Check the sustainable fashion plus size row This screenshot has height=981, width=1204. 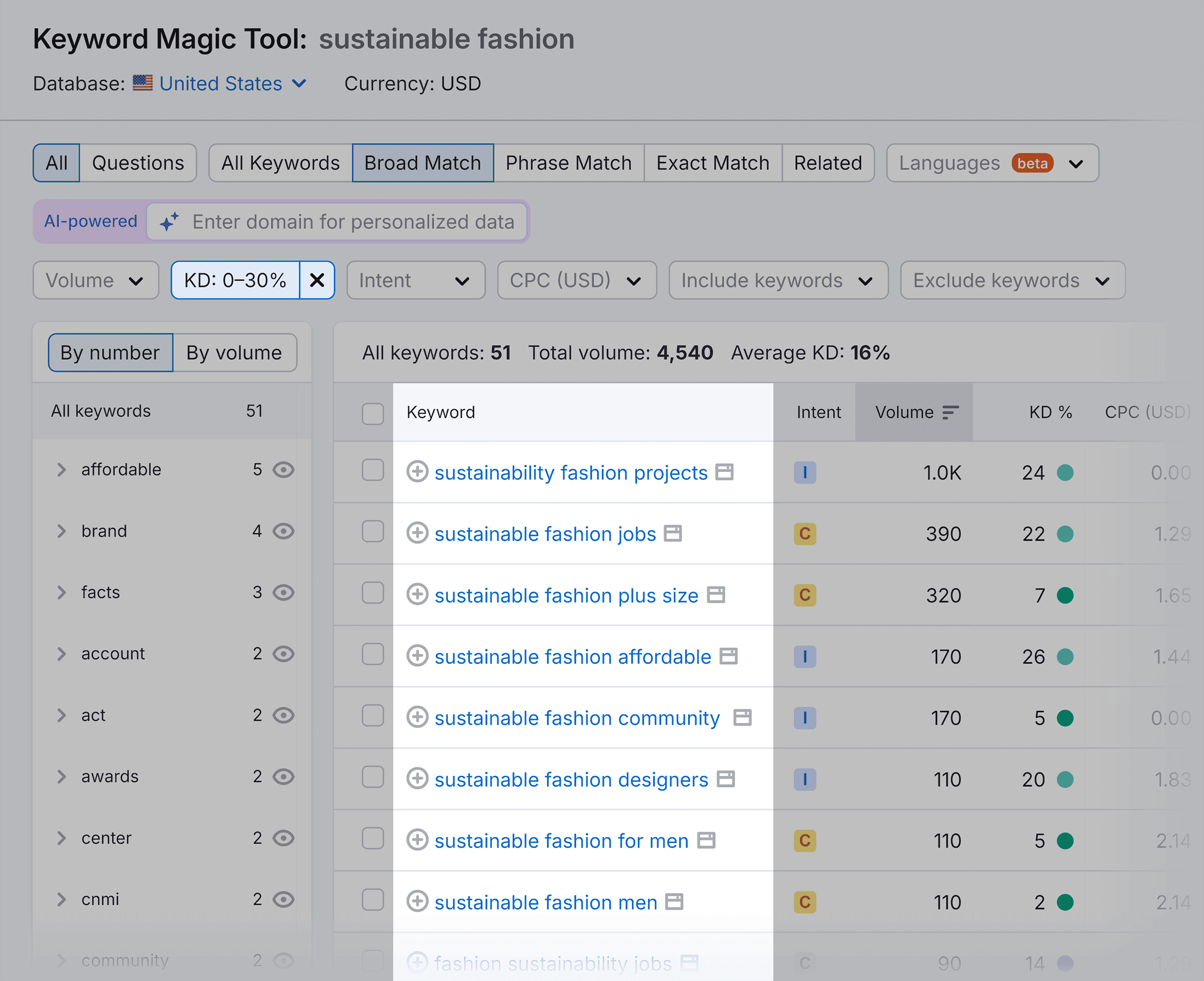[x=373, y=593]
